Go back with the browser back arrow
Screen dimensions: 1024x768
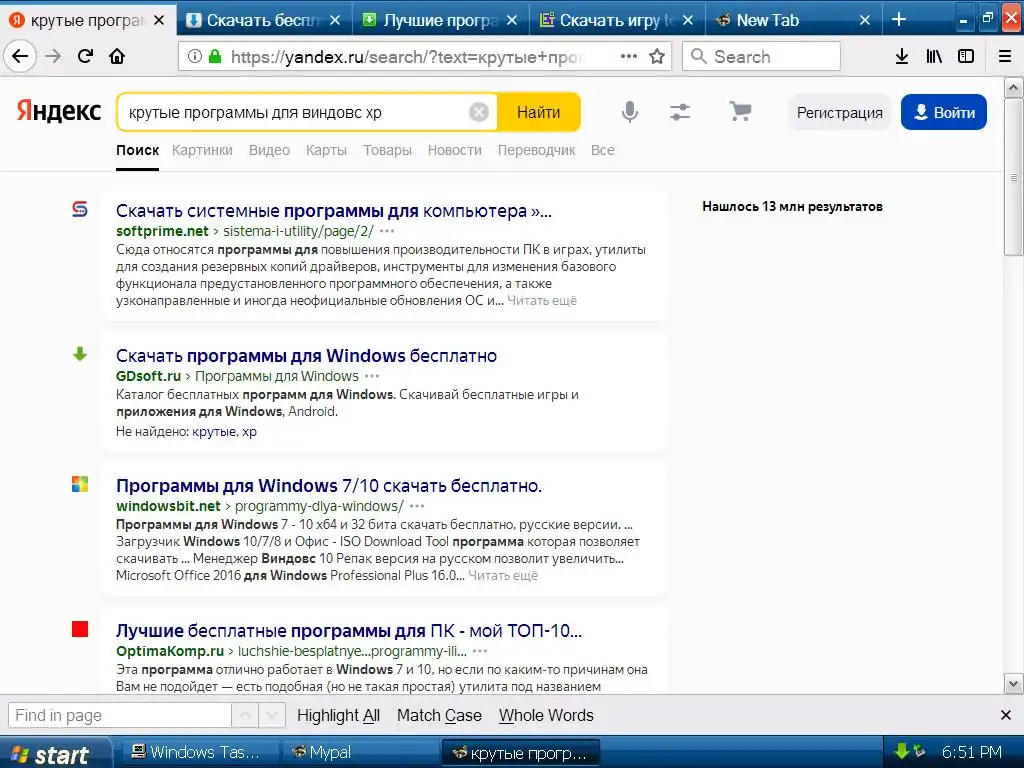click(20, 56)
